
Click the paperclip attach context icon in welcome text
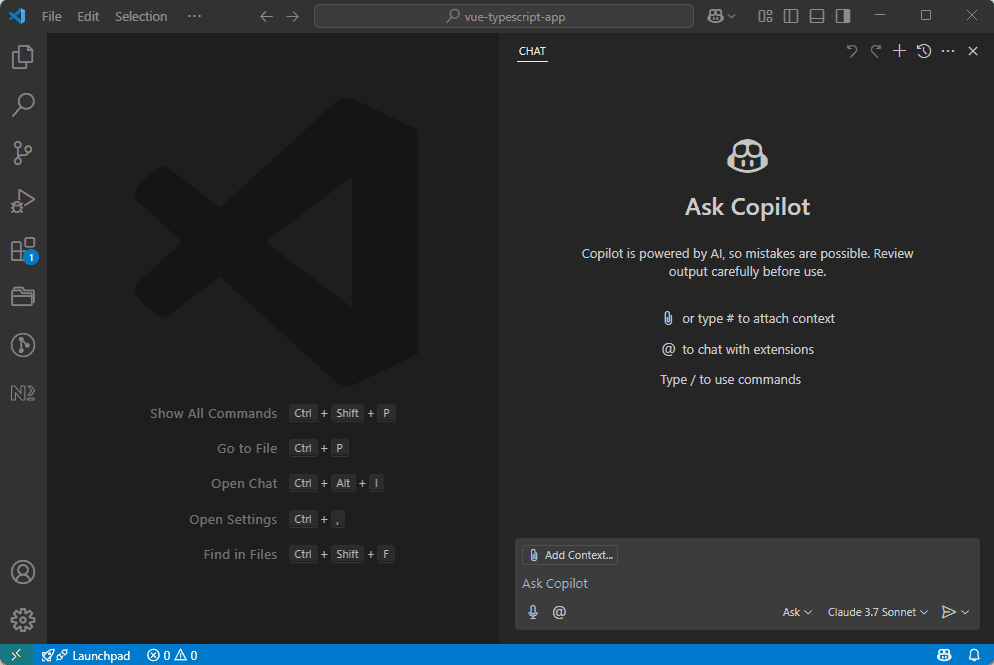(x=668, y=318)
